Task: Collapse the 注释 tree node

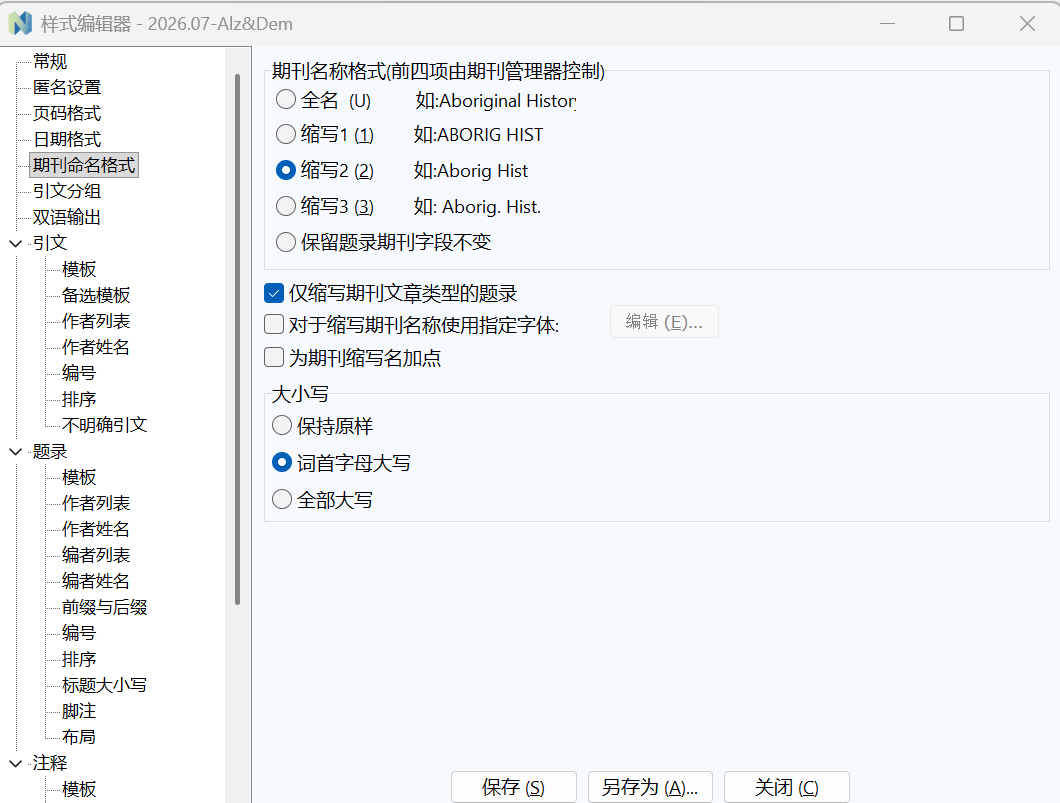Action: 16,763
